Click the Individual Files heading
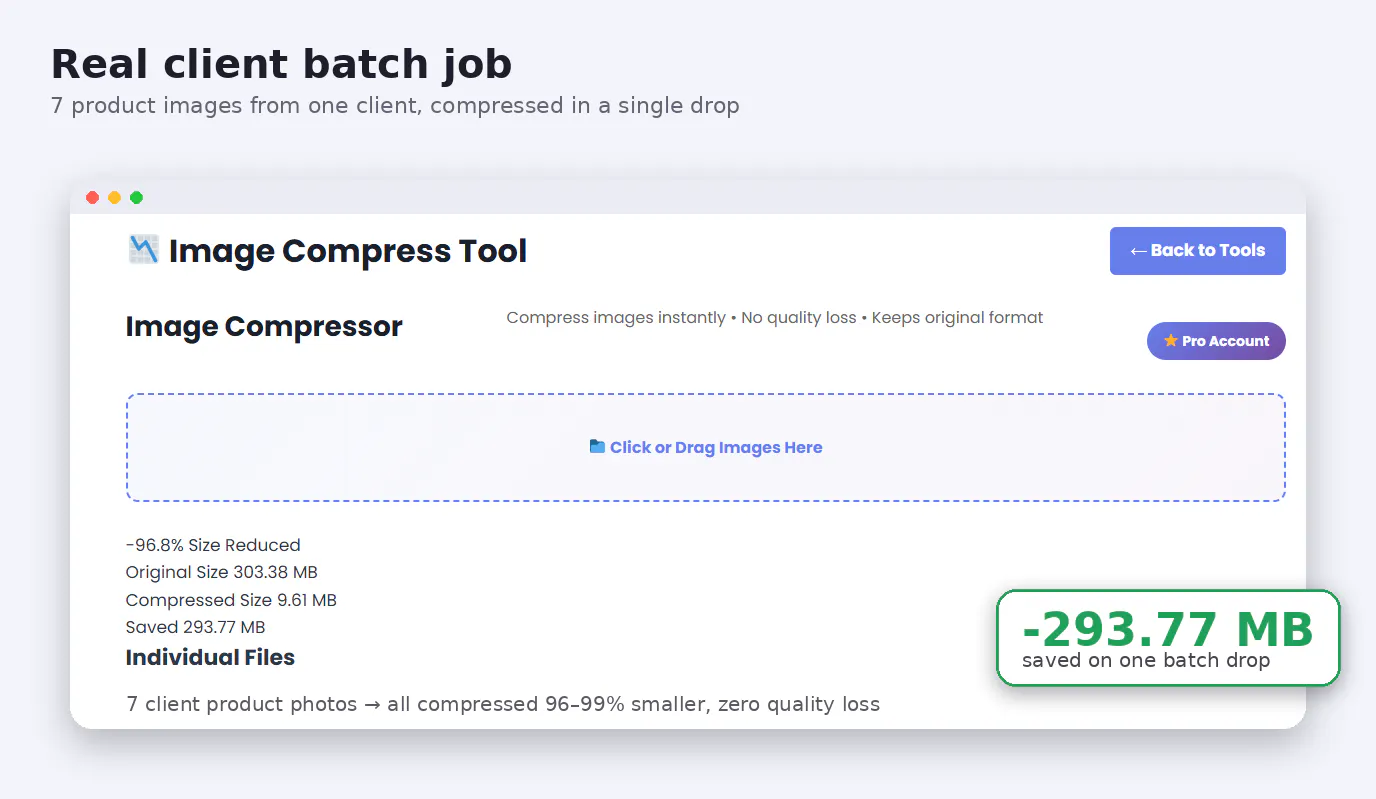 210,658
